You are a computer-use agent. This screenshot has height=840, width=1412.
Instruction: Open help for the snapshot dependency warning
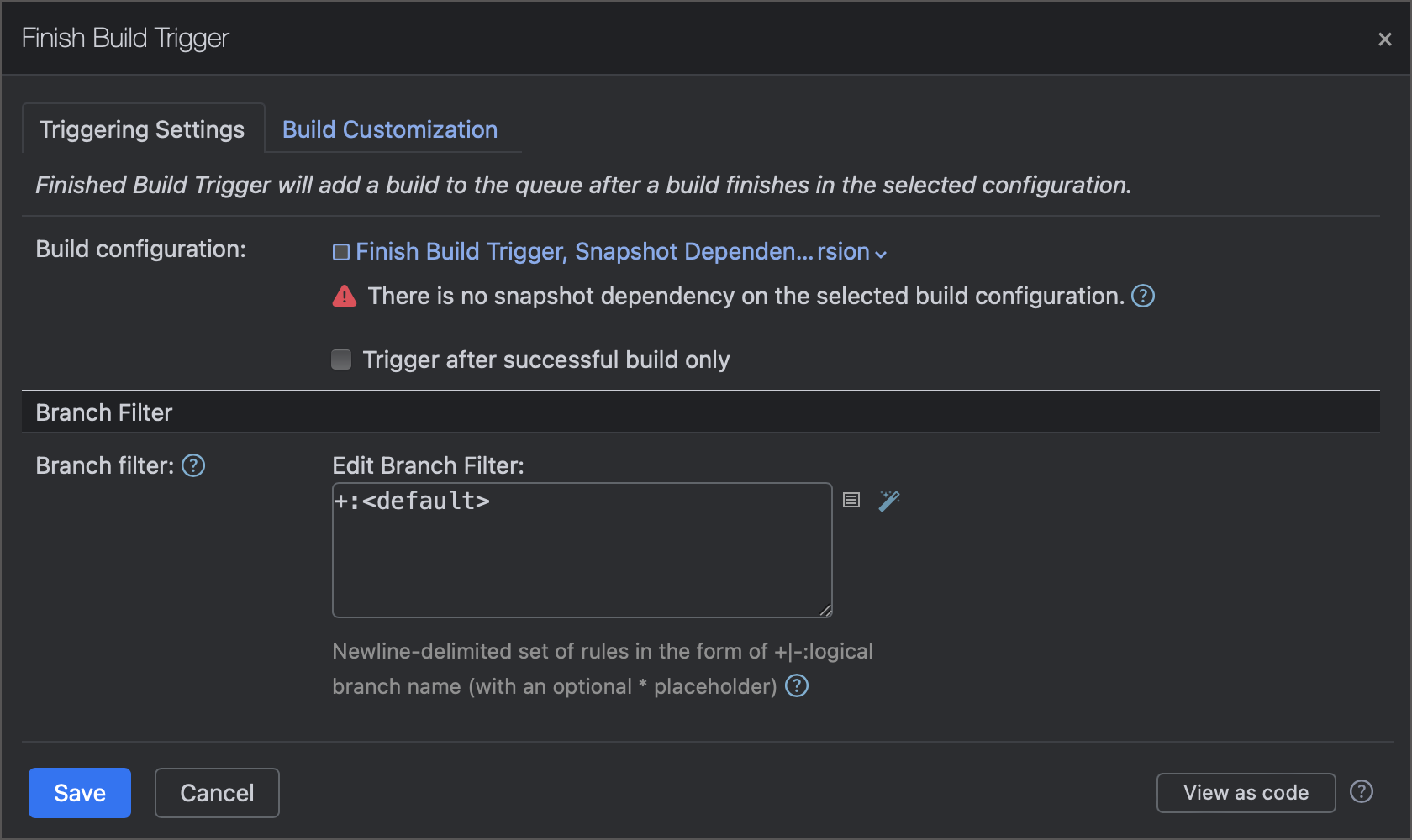point(1143,296)
